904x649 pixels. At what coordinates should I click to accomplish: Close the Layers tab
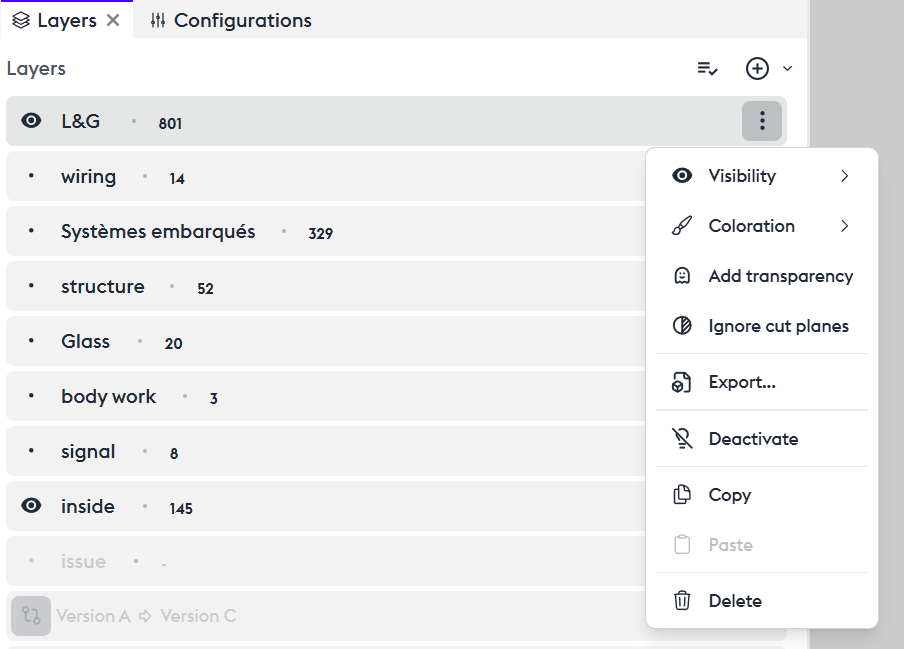coord(113,20)
